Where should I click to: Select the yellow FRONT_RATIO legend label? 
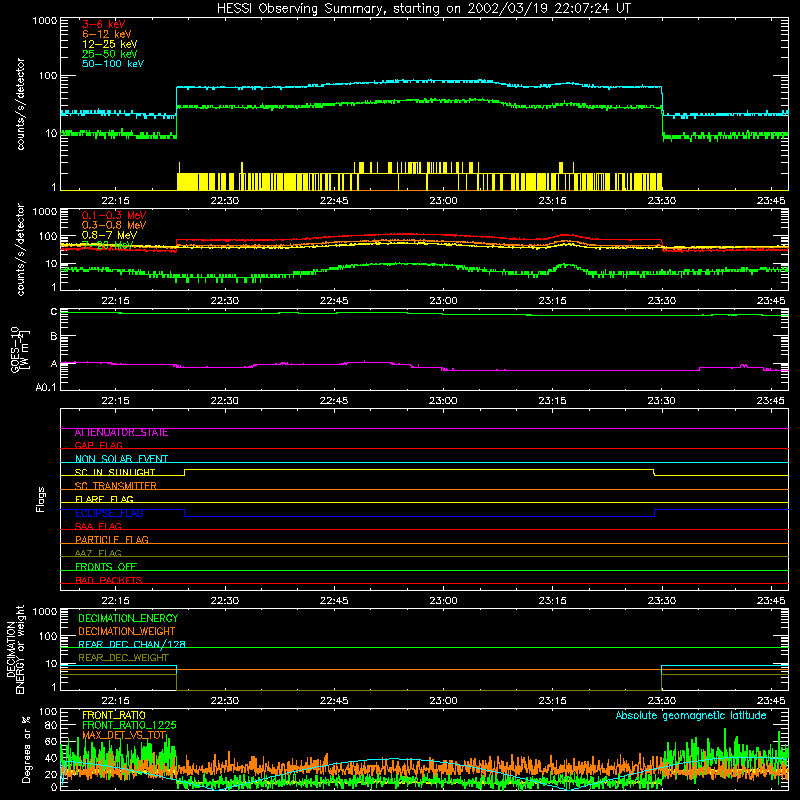click(114, 715)
